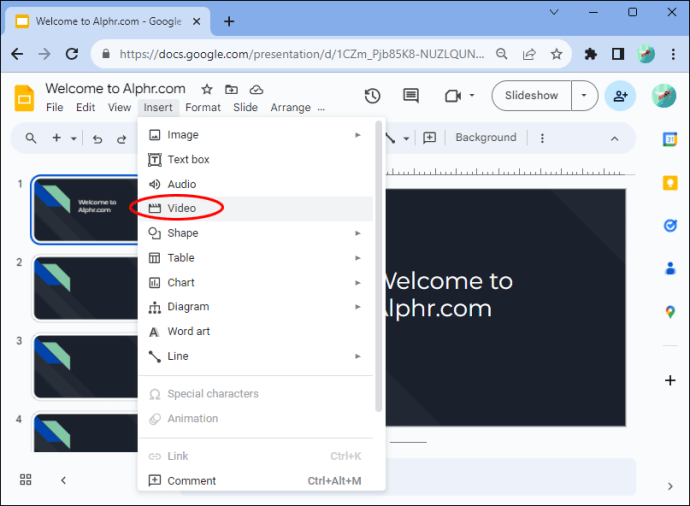The height and width of the screenshot is (506, 690).
Task: Click the browser address bar URL
Action: click(301, 54)
